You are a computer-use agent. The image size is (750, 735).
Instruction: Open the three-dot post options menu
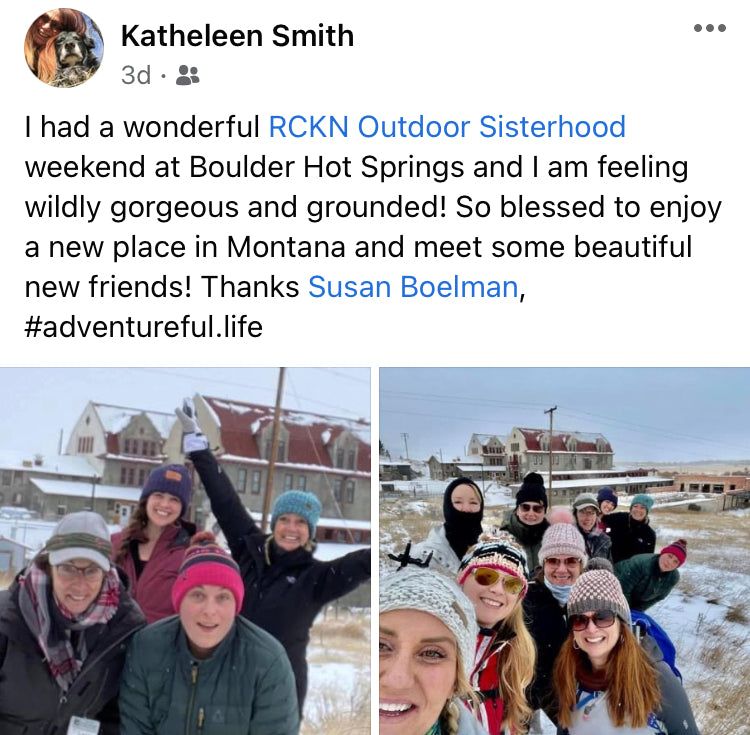pyautogui.click(x=710, y=28)
